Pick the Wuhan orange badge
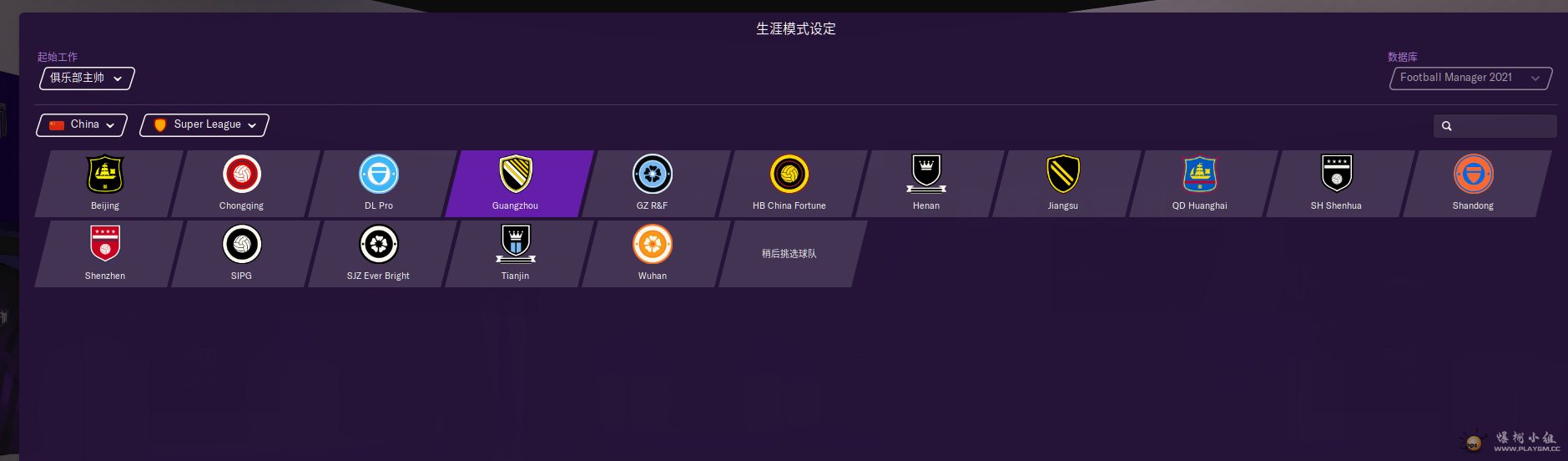 click(653, 244)
